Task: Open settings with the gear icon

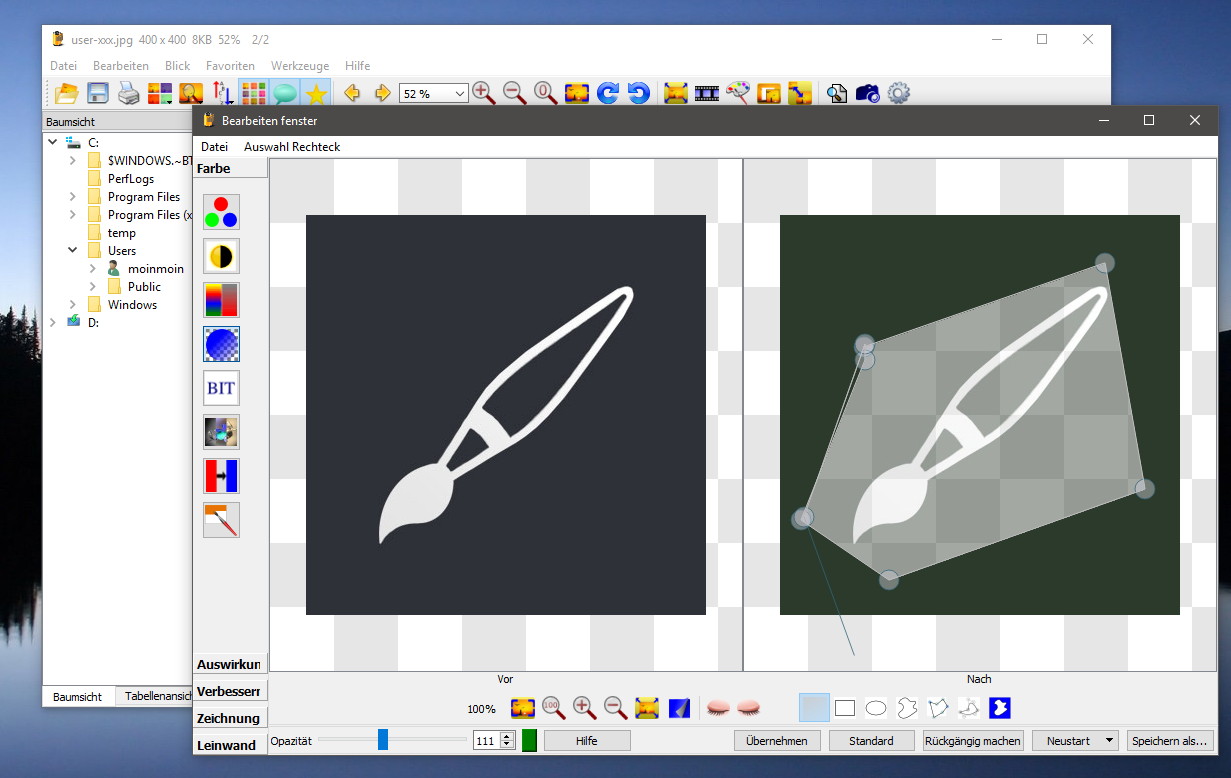Action: (x=899, y=93)
